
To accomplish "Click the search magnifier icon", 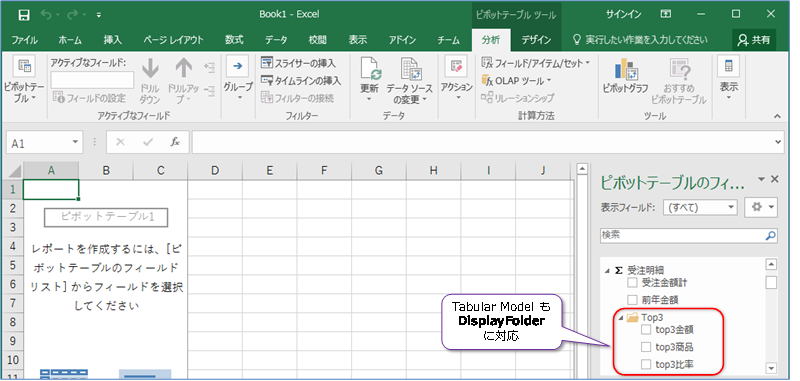I will point(770,236).
